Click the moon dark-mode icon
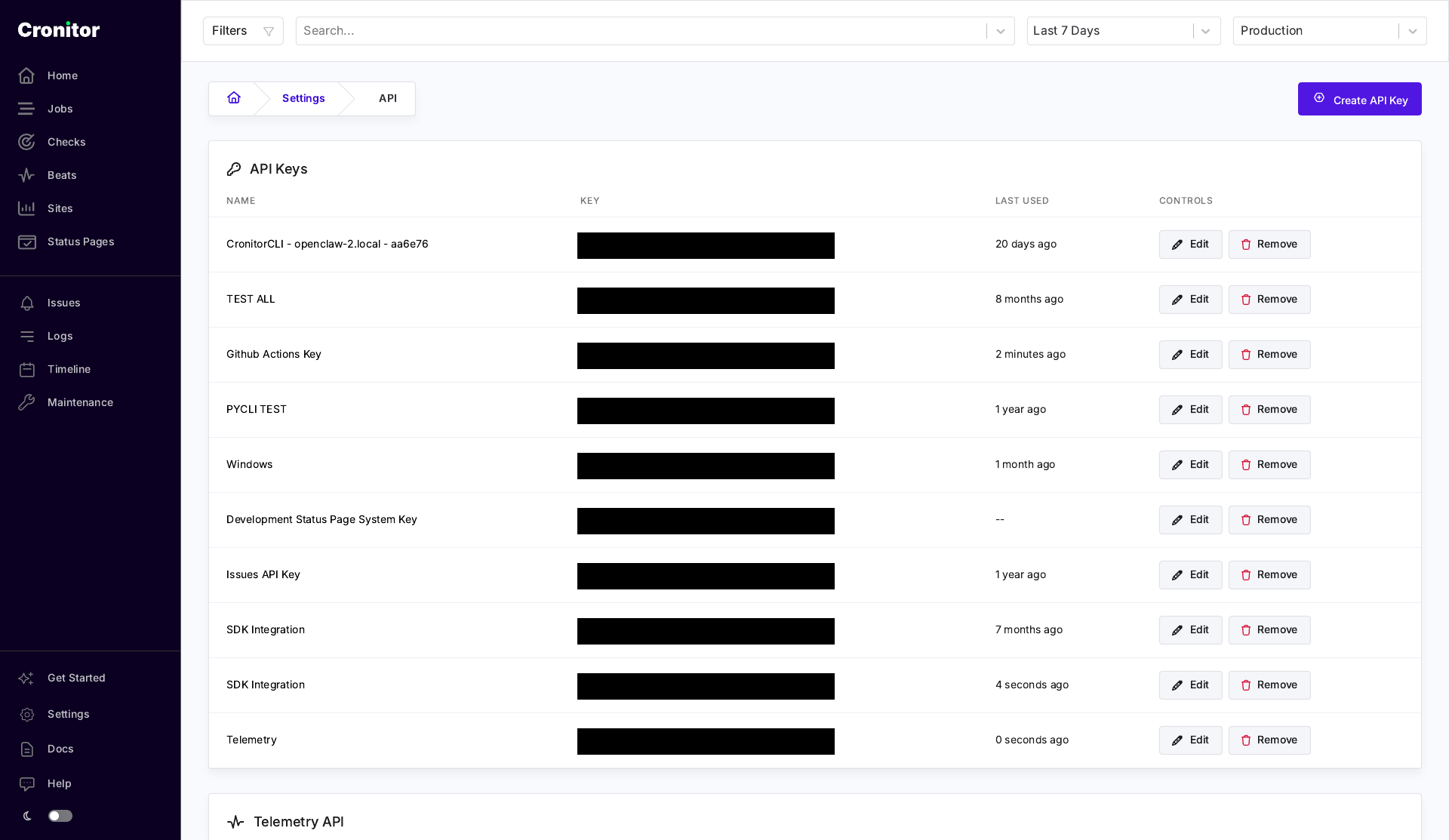Viewport: 1449px width, 840px height. tap(27, 816)
